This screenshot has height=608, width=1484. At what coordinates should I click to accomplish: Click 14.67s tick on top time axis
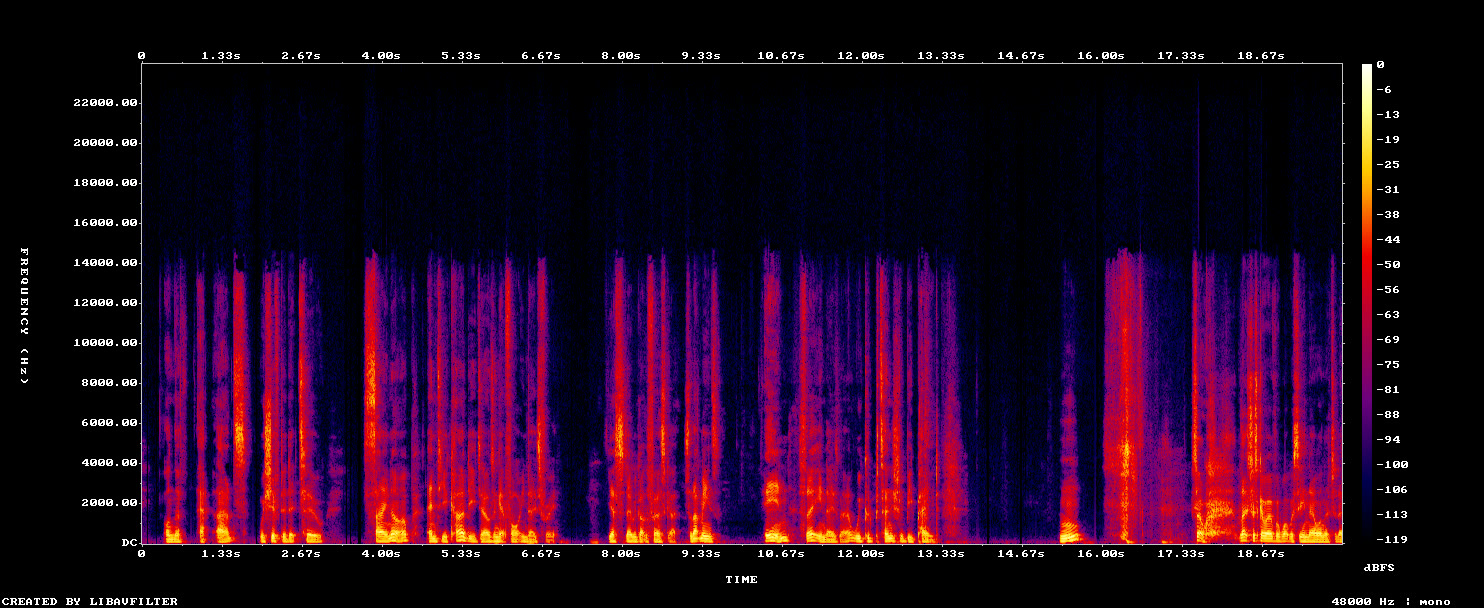pyautogui.click(x=1021, y=56)
